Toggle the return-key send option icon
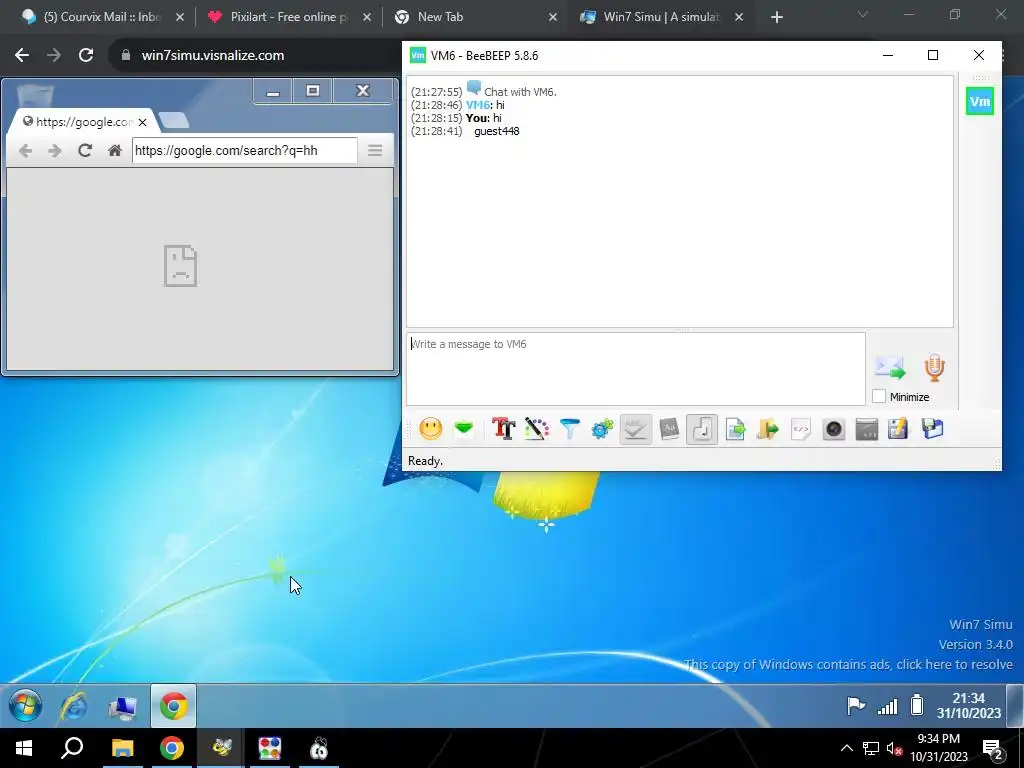This screenshot has height=768, width=1024. [702, 429]
